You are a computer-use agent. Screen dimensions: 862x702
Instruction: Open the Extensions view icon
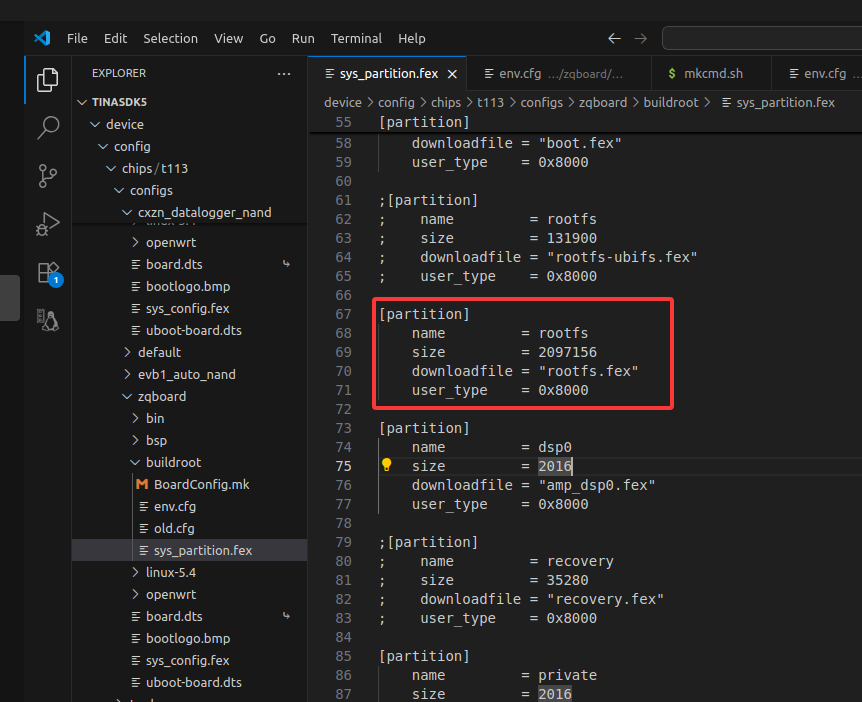[47, 272]
